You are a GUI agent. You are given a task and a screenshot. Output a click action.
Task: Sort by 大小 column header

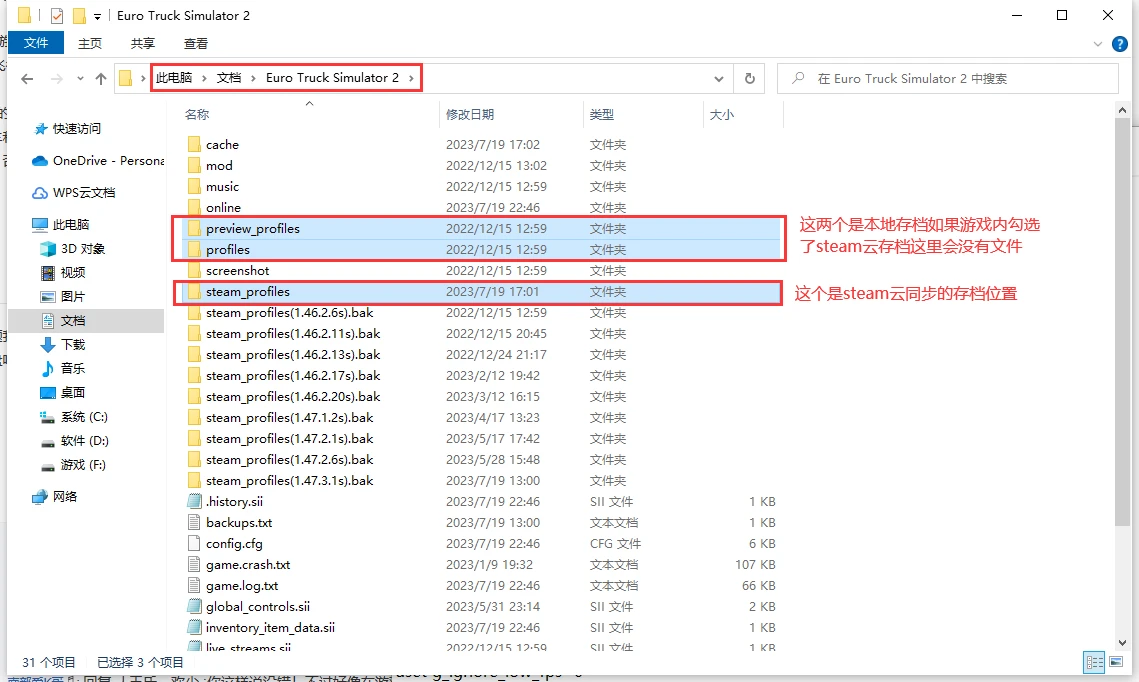[721, 114]
